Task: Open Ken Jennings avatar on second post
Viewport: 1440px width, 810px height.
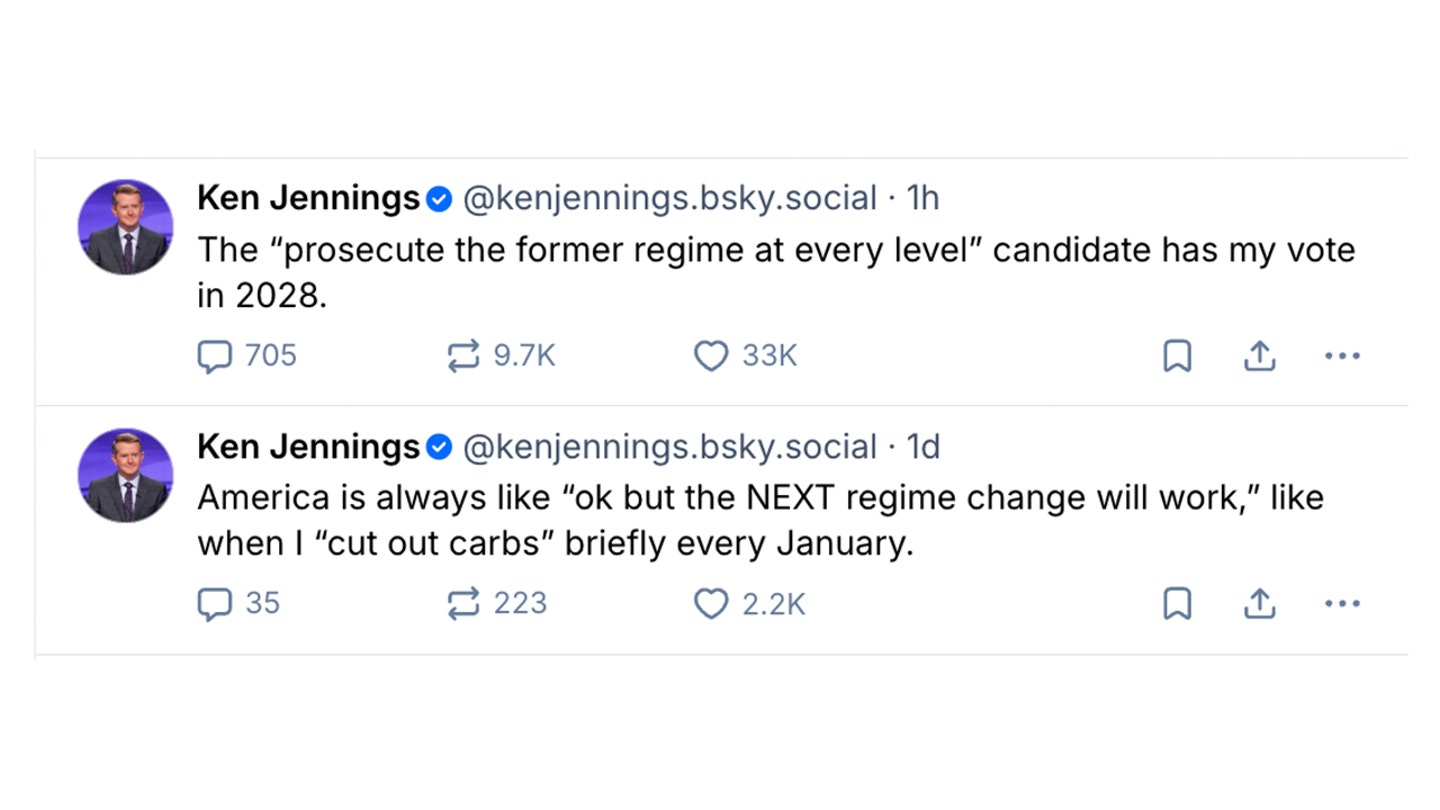Action: (x=126, y=475)
